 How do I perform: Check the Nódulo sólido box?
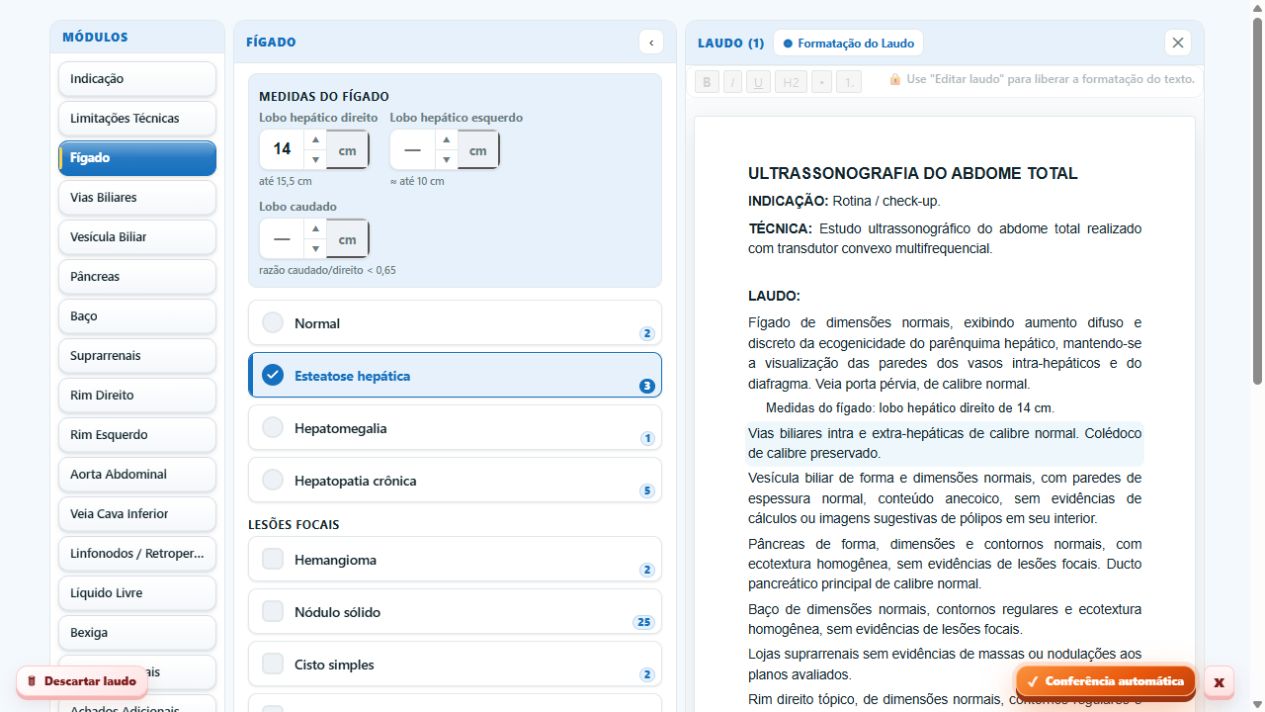click(x=273, y=612)
